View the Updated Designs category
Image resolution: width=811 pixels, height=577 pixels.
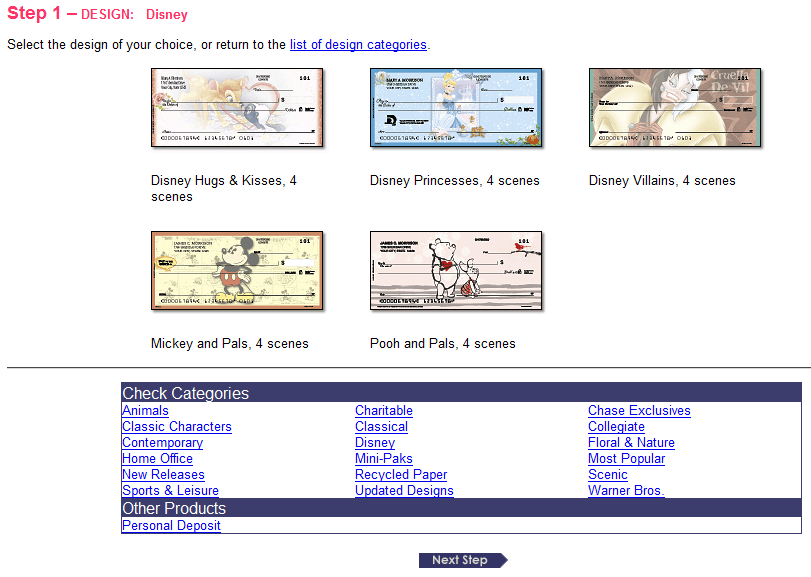pyautogui.click(x=404, y=491)
